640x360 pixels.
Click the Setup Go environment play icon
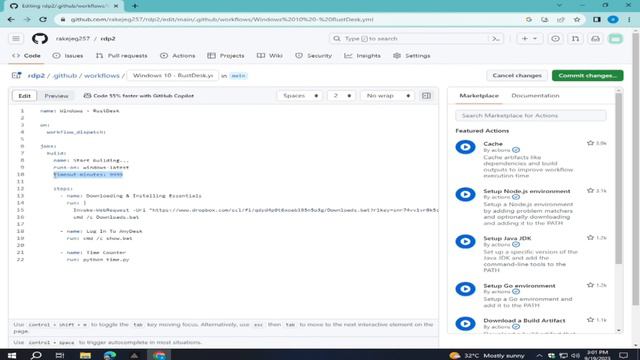(x=465, y=289)
